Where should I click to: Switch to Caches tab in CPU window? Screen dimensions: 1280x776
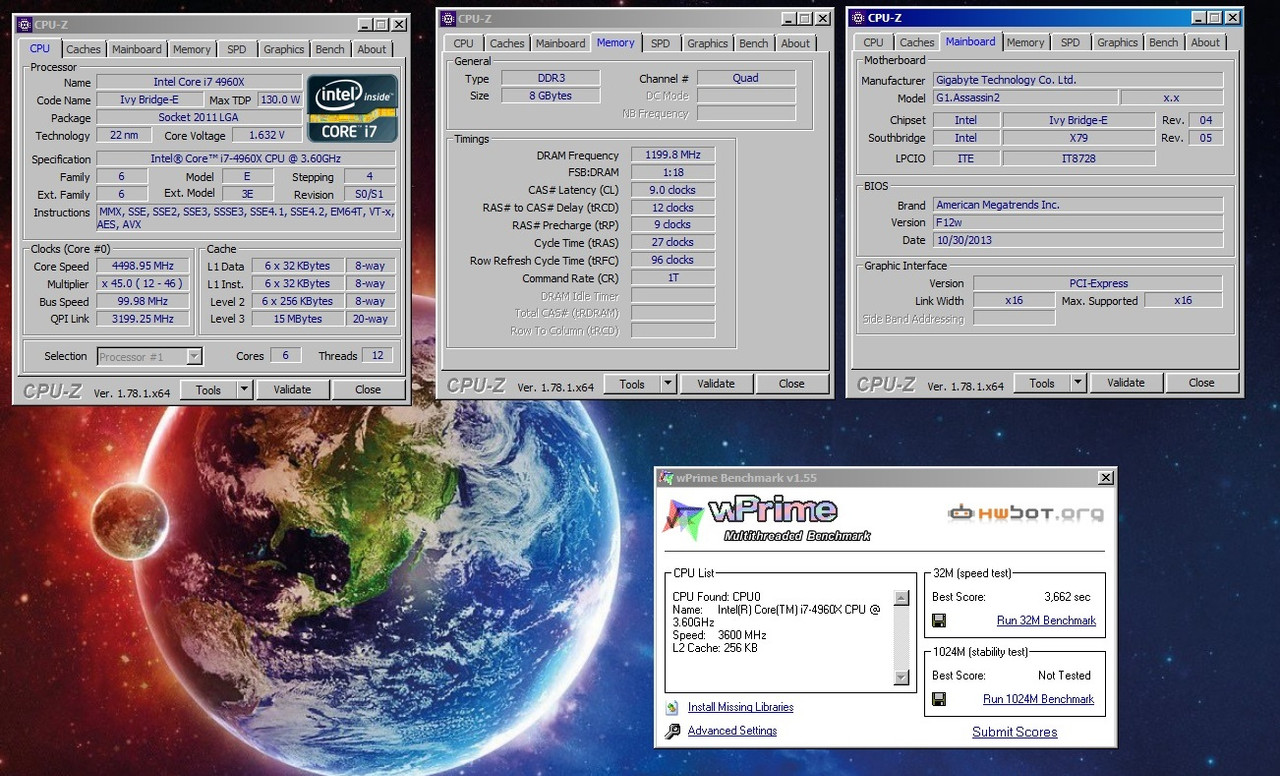pyautogui.click(x=84, y=49)
